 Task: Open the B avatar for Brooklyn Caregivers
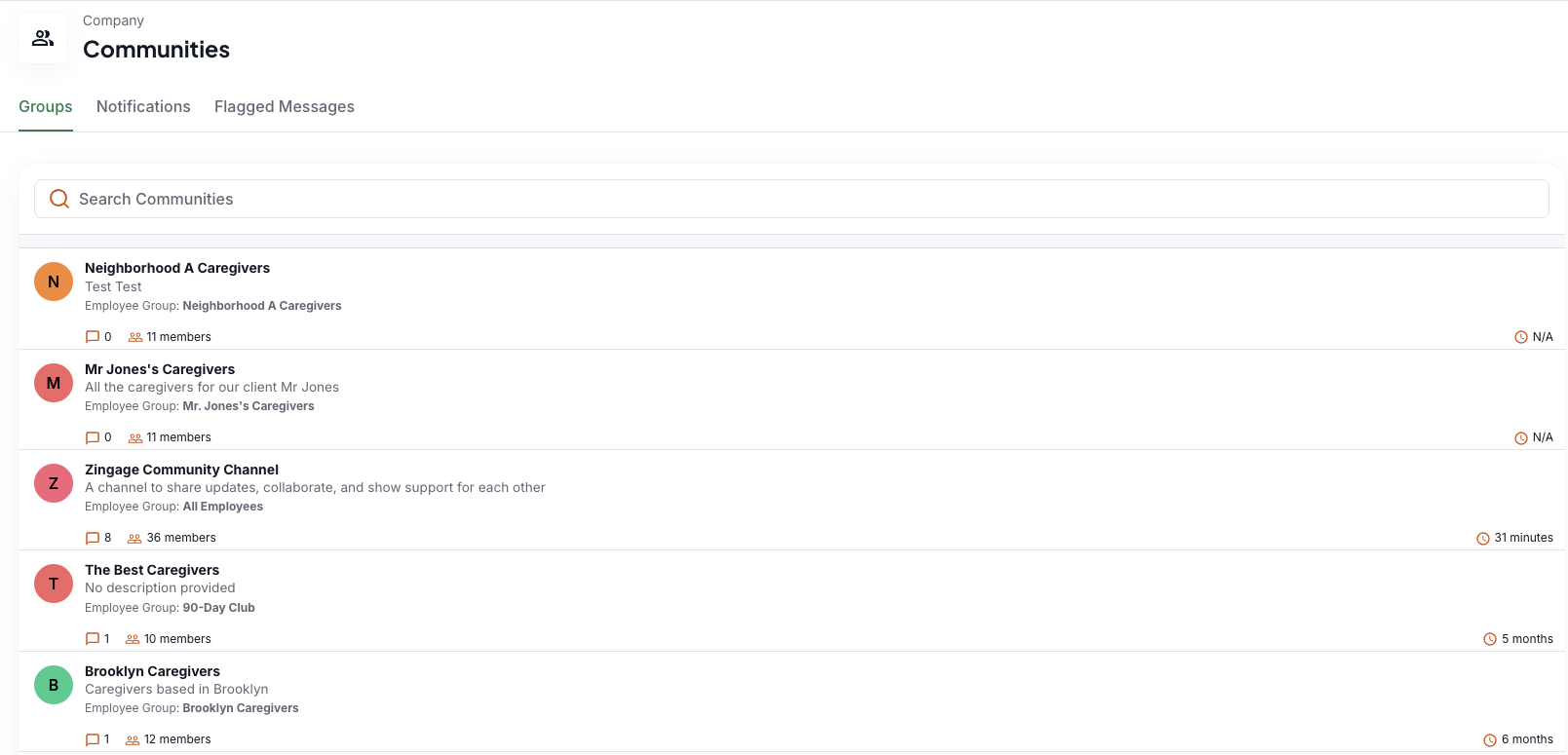coord(54,685)
